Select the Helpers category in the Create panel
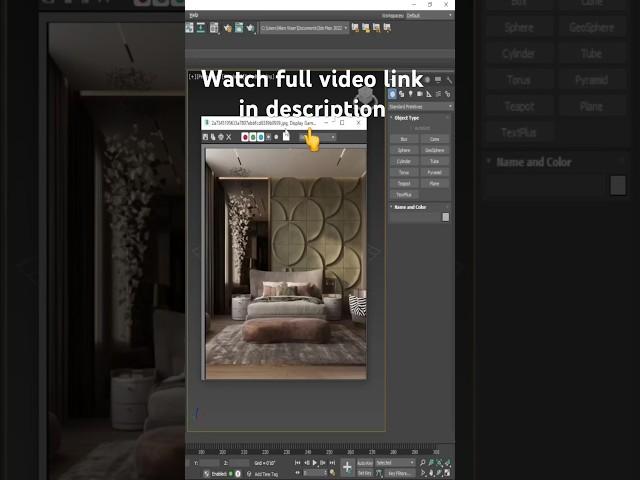Image resolution: width=640 pixels, height=480 pixels. tap(429, 94)
